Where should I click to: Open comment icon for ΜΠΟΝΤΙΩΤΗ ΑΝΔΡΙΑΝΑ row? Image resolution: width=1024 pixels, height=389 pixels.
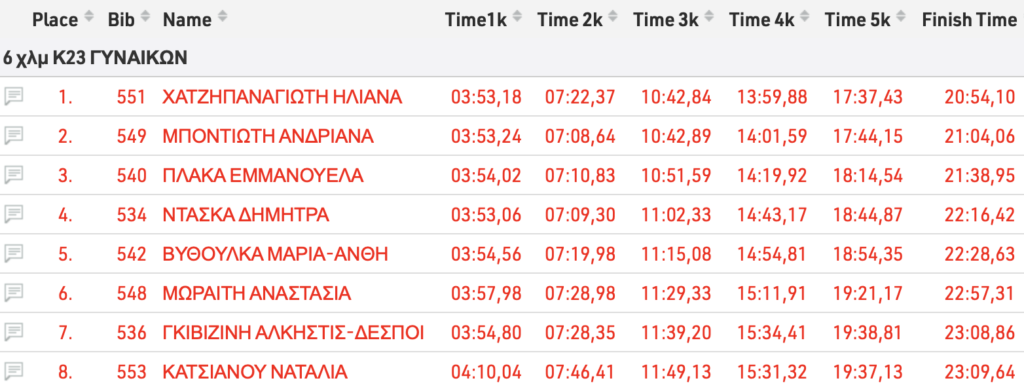14,136
